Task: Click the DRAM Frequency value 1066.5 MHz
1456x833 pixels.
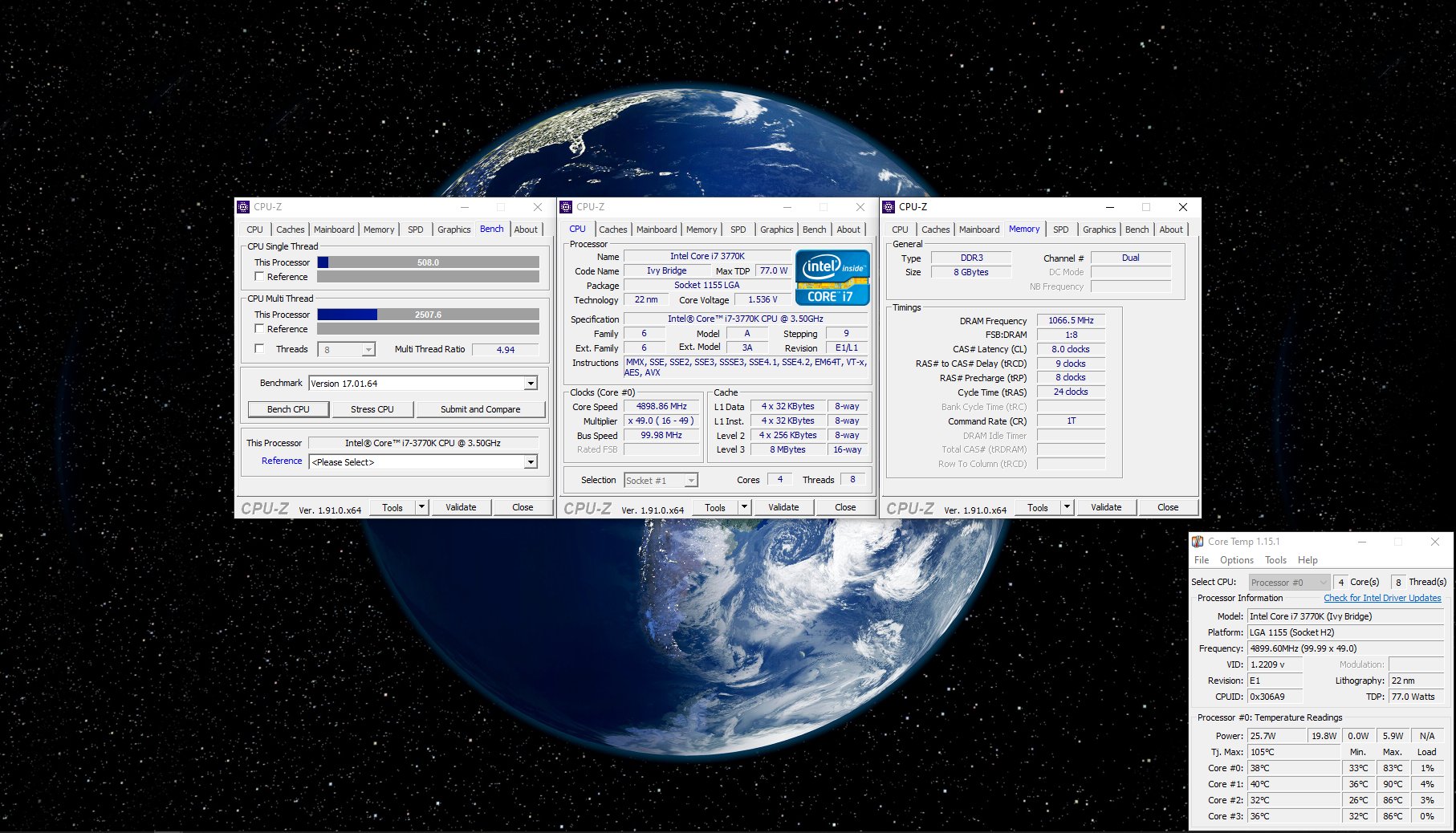Action: (x=1071, y=320)
